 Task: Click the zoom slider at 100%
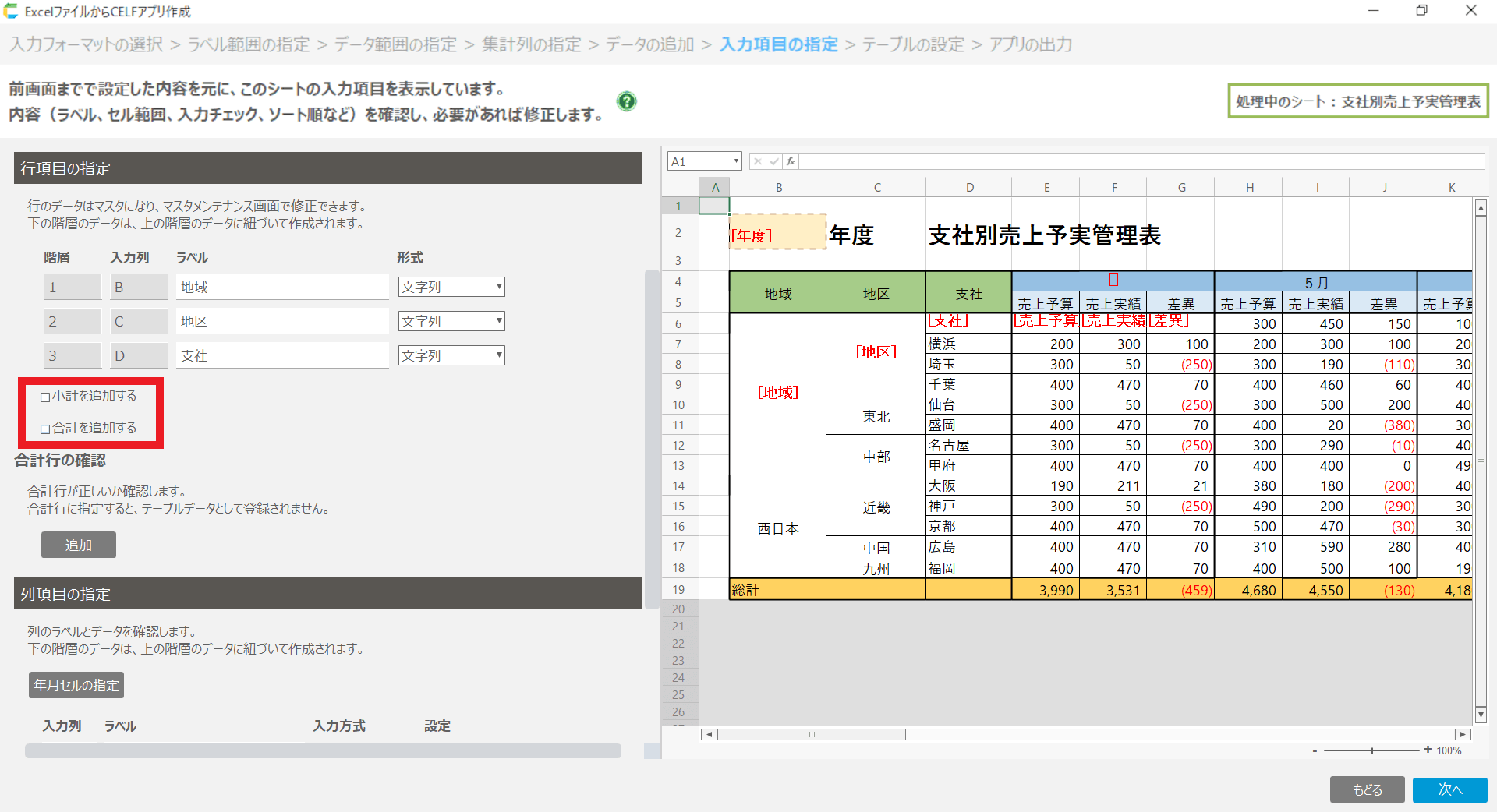point(1371,750)
